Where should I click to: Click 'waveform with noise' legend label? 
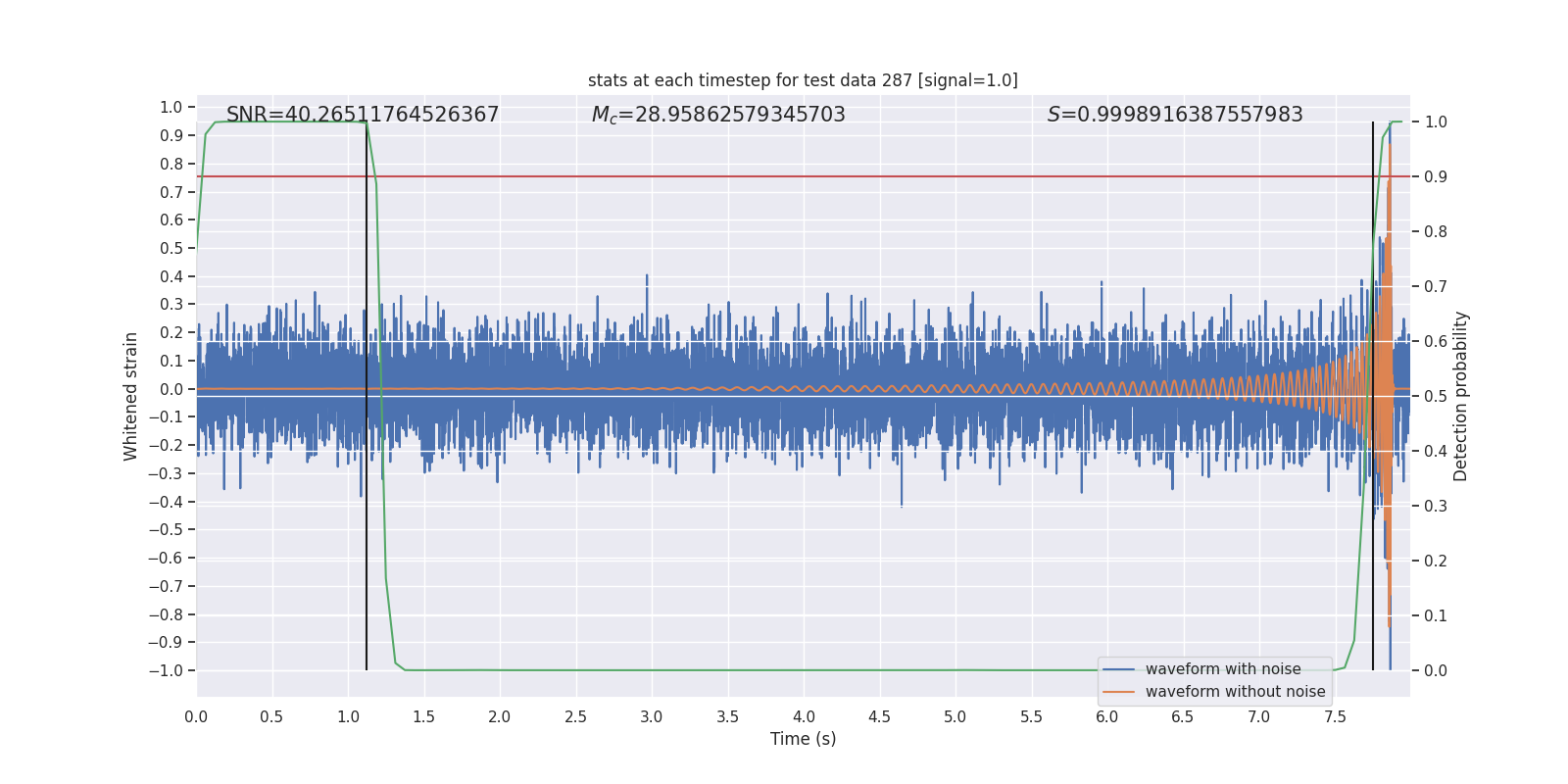click(1223, 669)
